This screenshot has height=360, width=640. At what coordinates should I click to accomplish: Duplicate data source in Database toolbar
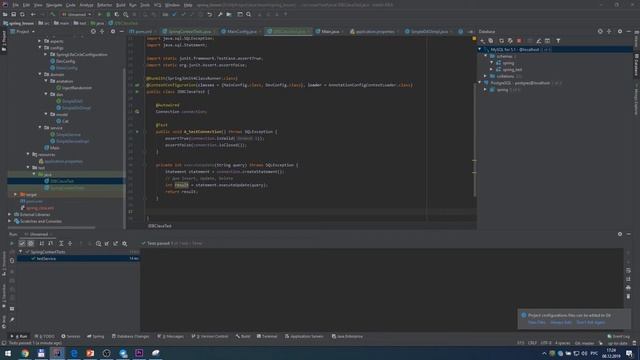pyautogui.click(x=491, y=41)
